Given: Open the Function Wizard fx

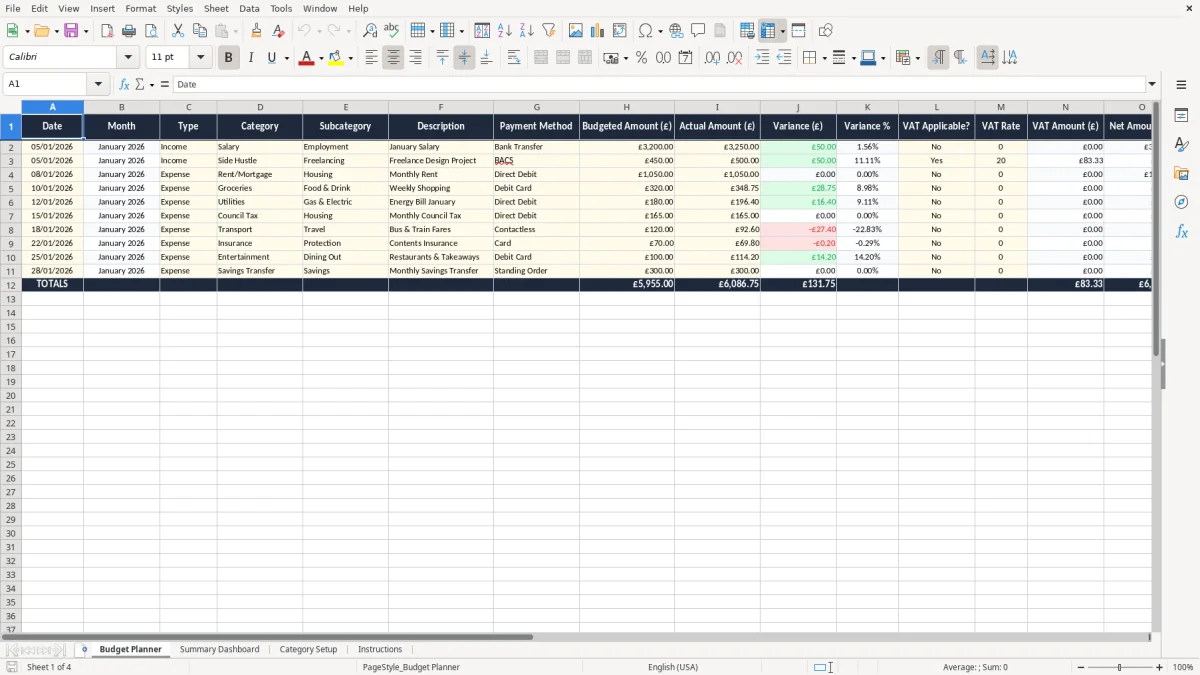Looking at the screenshot, I should (x=124, y=85).
